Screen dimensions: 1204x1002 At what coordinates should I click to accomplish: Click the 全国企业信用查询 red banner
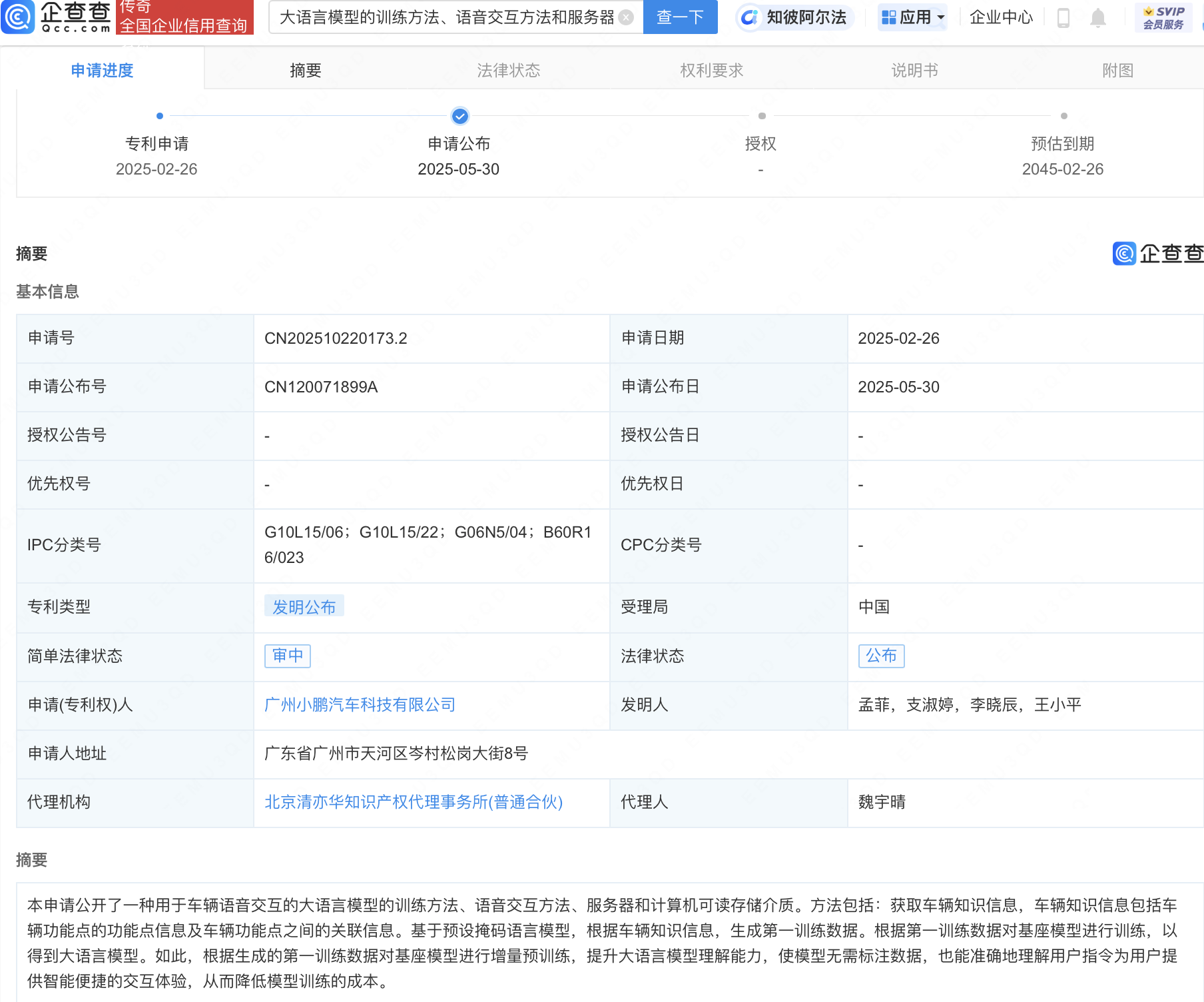pyautogui.click(x=184, y=17)
